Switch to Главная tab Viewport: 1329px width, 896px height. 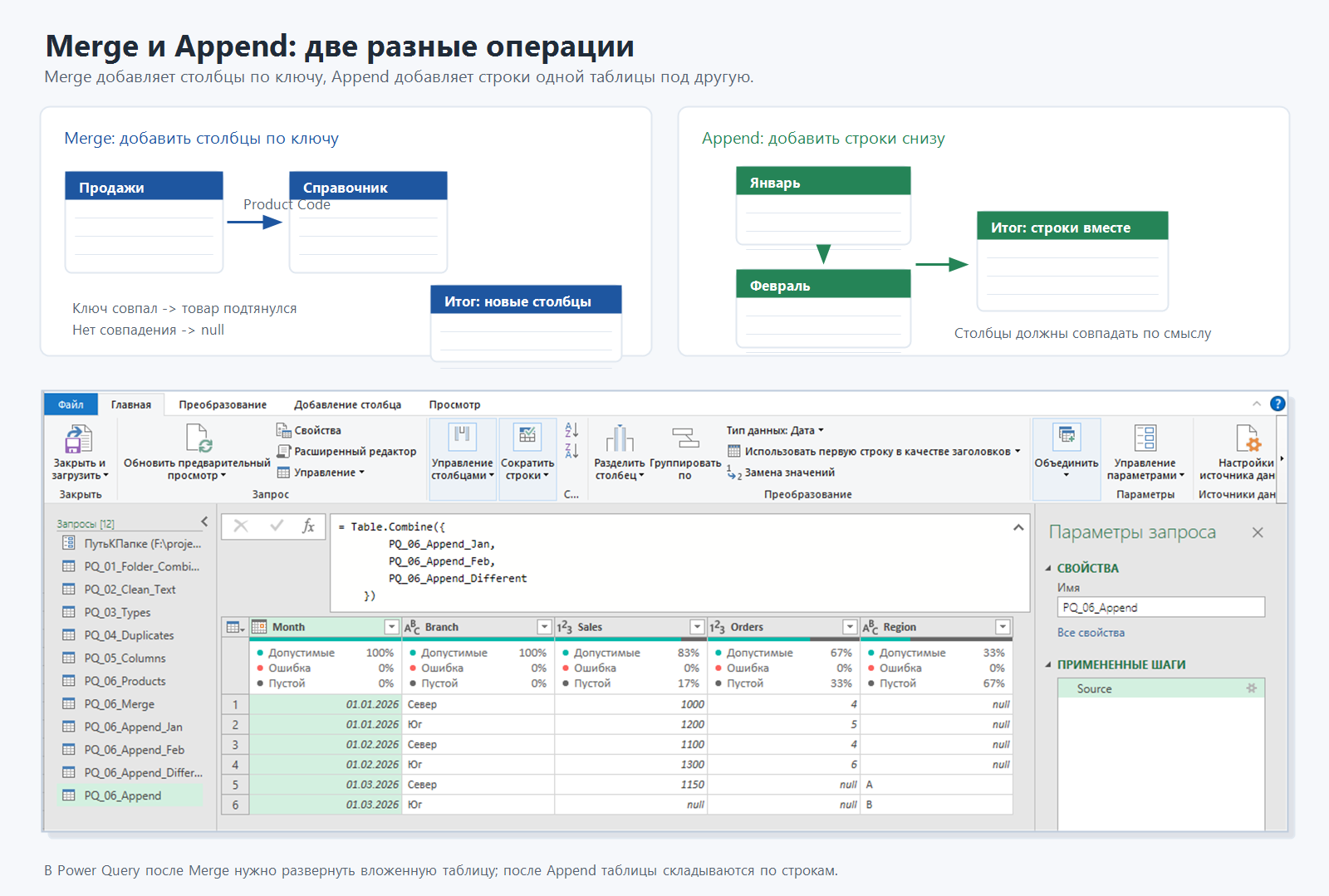pos(131,404)
